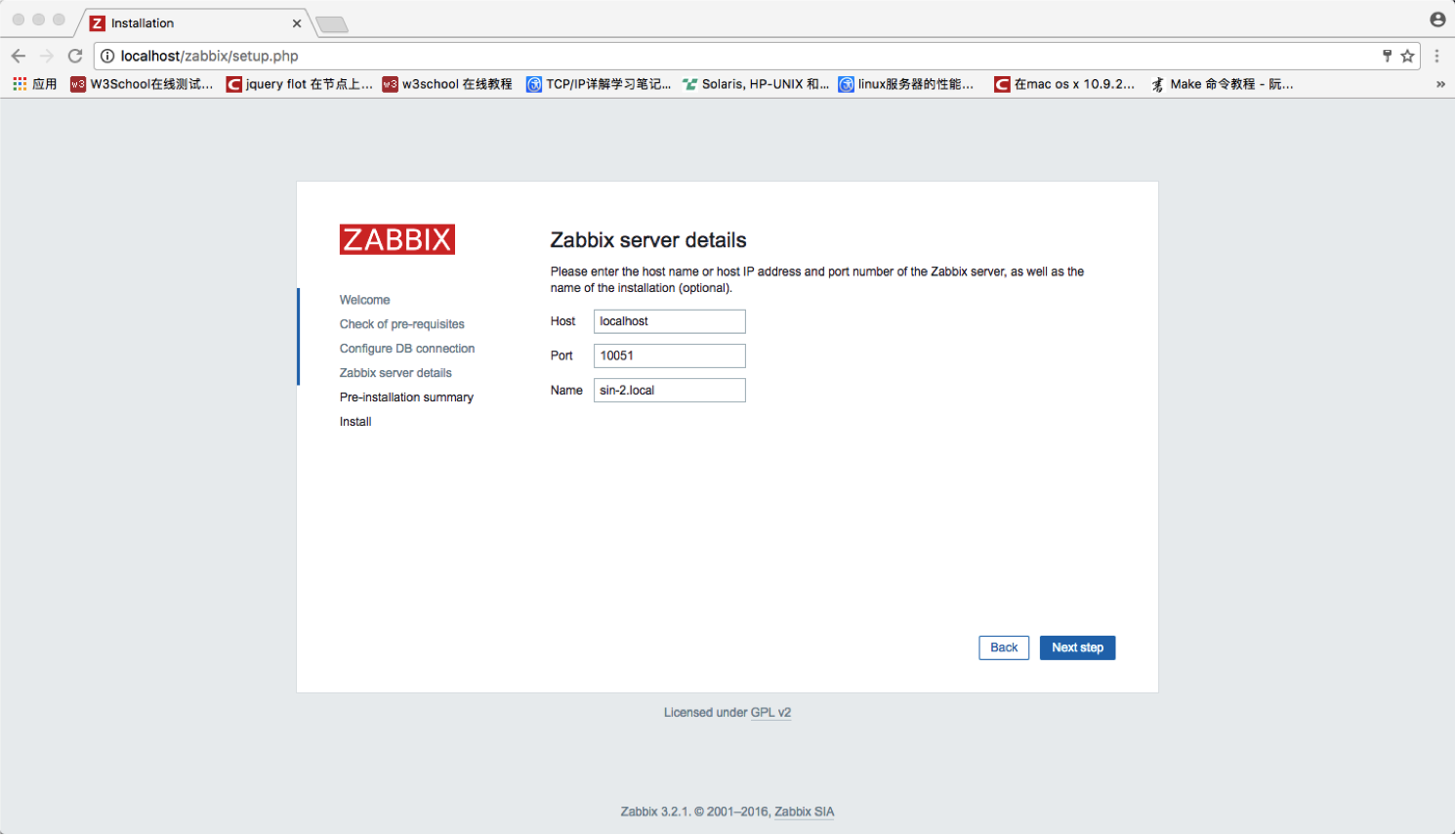Click the browser back arrow icon

pos(18,56)
